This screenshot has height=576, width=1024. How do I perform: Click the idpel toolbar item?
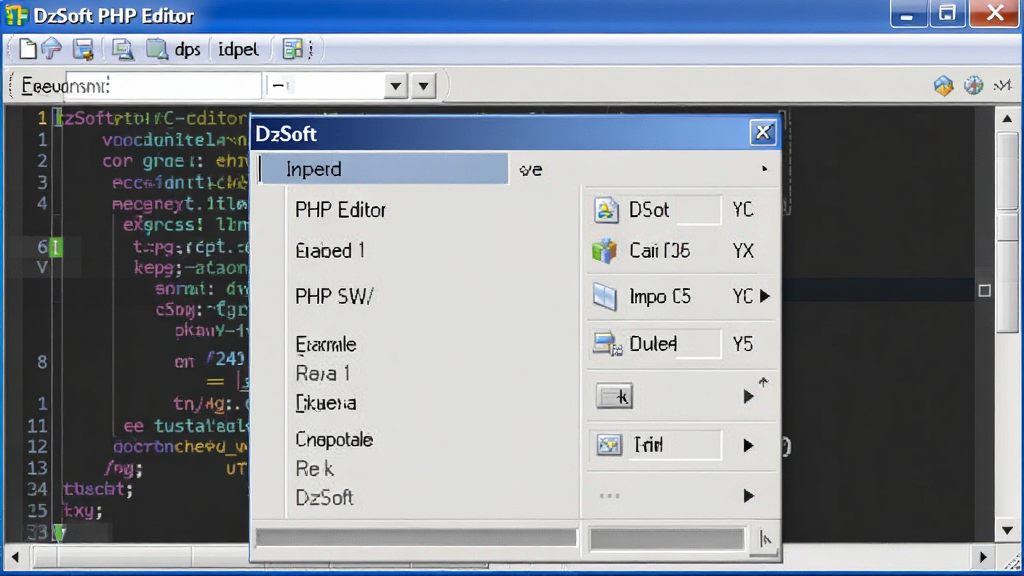tap(238, 50)
